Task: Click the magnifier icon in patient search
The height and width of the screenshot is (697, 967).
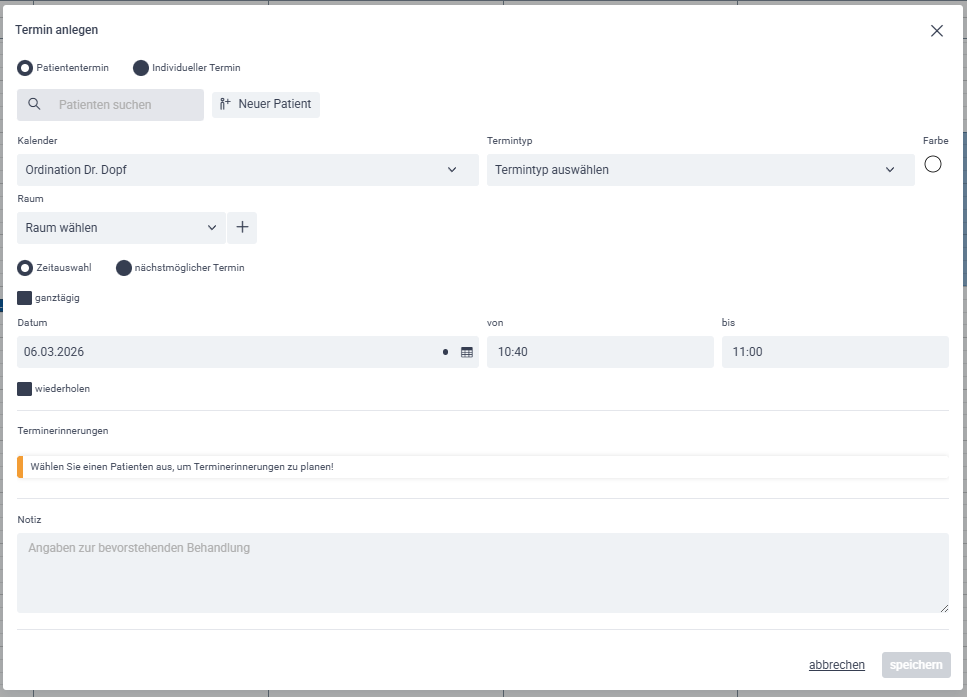Action: tap(34, 105)
